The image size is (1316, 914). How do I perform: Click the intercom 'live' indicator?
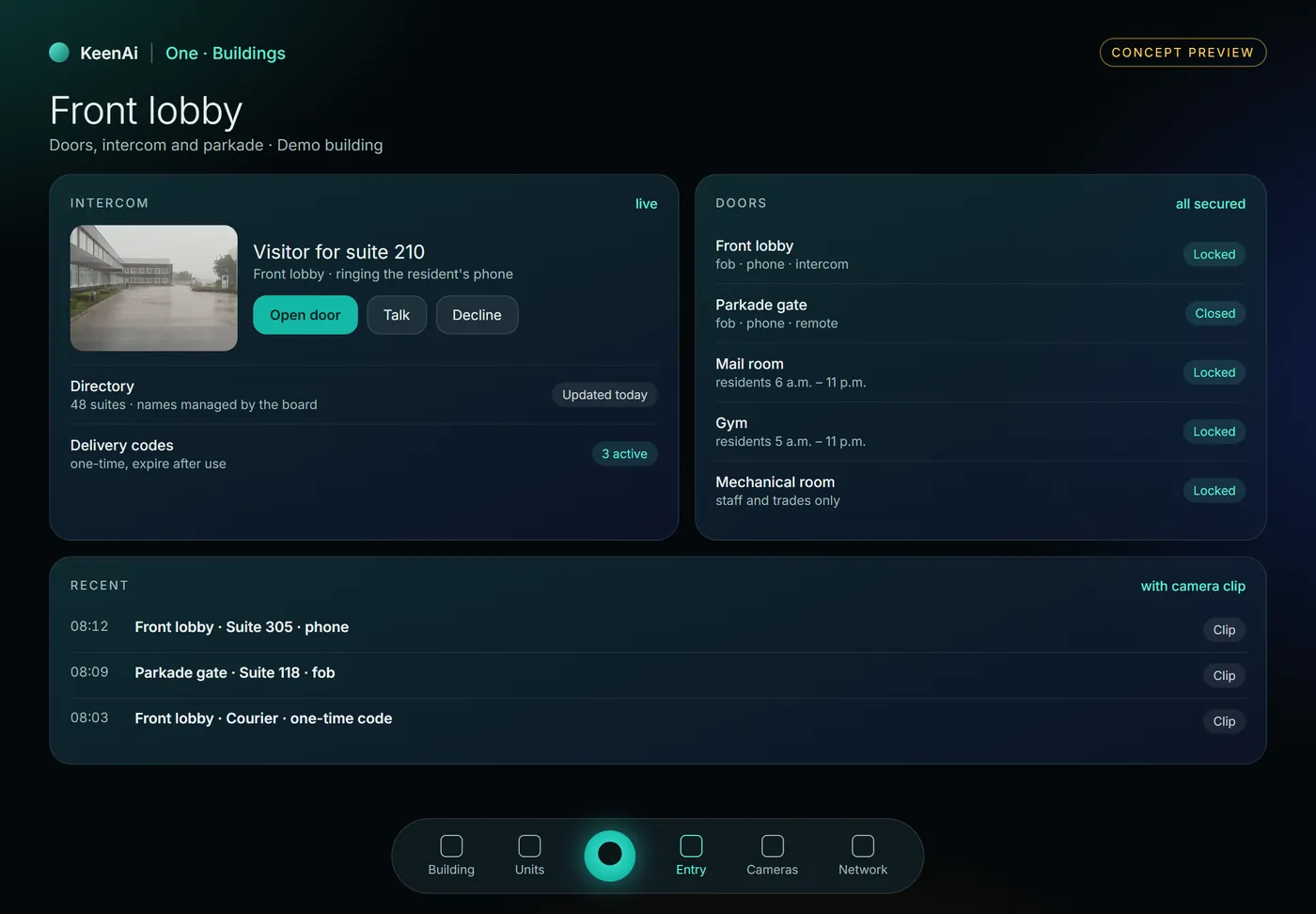646,204
